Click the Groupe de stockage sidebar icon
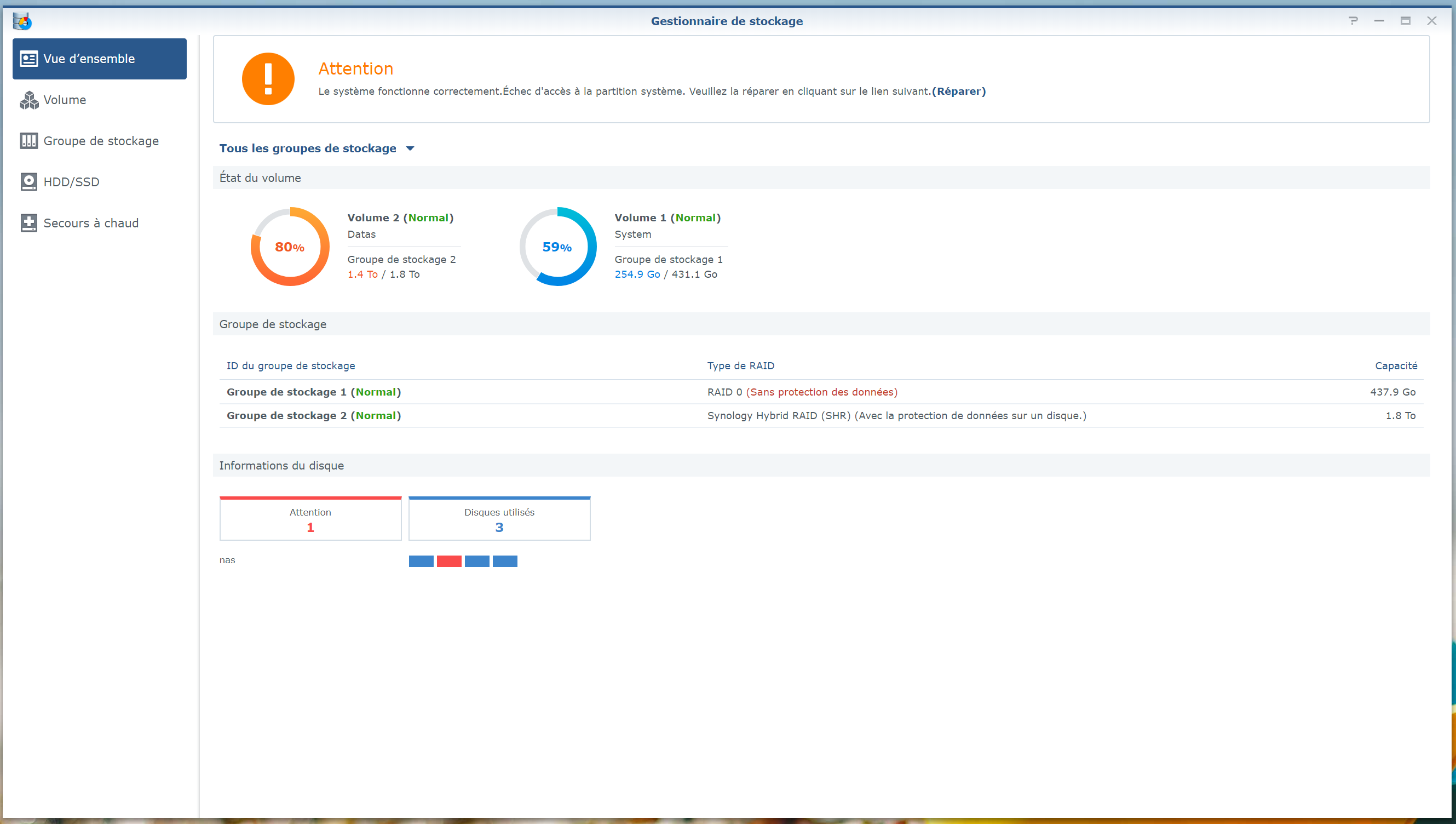The width and height of the screenshot is (1456, 824). pos(29,141)
